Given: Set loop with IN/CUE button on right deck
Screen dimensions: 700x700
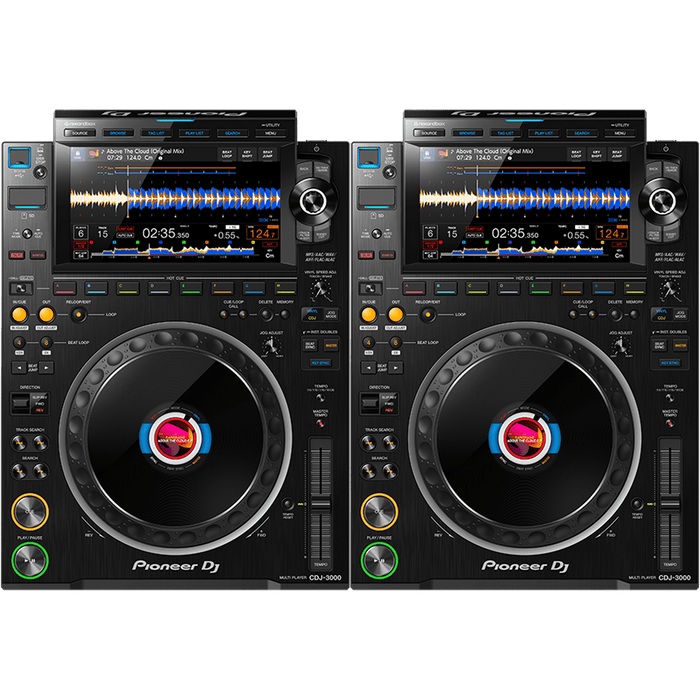Looking at the screenshot, I should pos(369,315).
